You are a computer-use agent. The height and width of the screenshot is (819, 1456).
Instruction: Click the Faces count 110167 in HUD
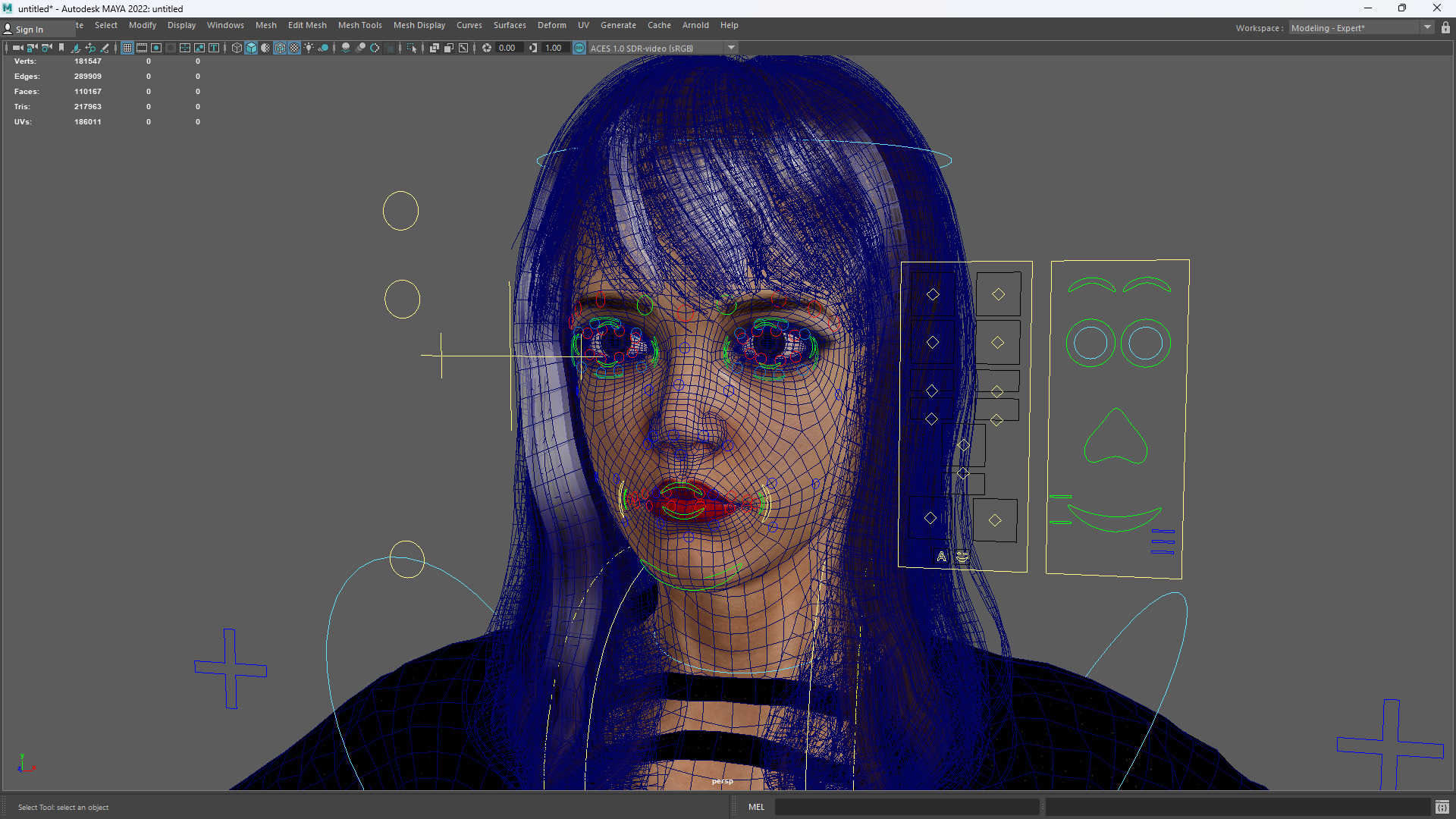click(x=88, y=92)
